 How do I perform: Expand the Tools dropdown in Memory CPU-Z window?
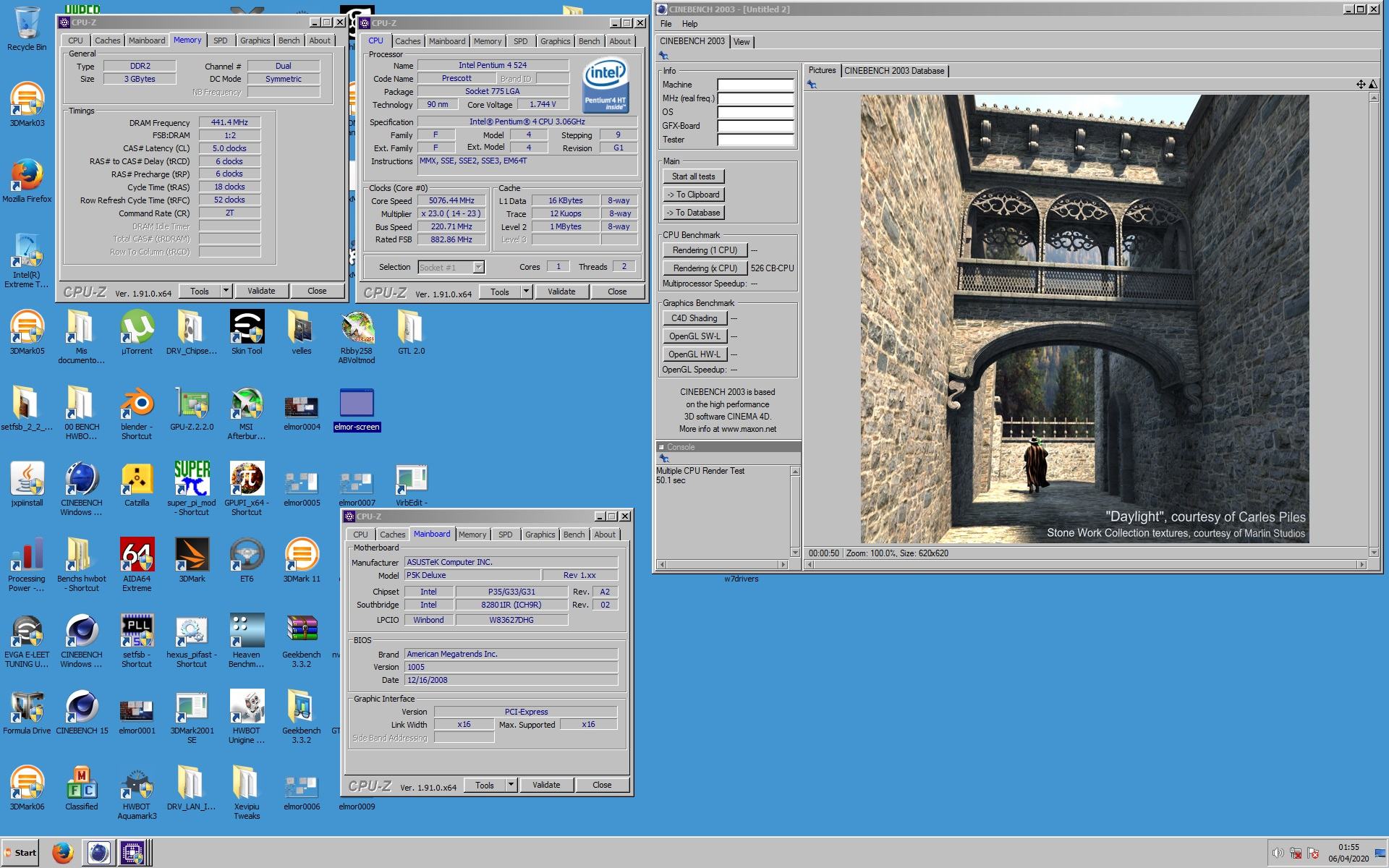226,291
